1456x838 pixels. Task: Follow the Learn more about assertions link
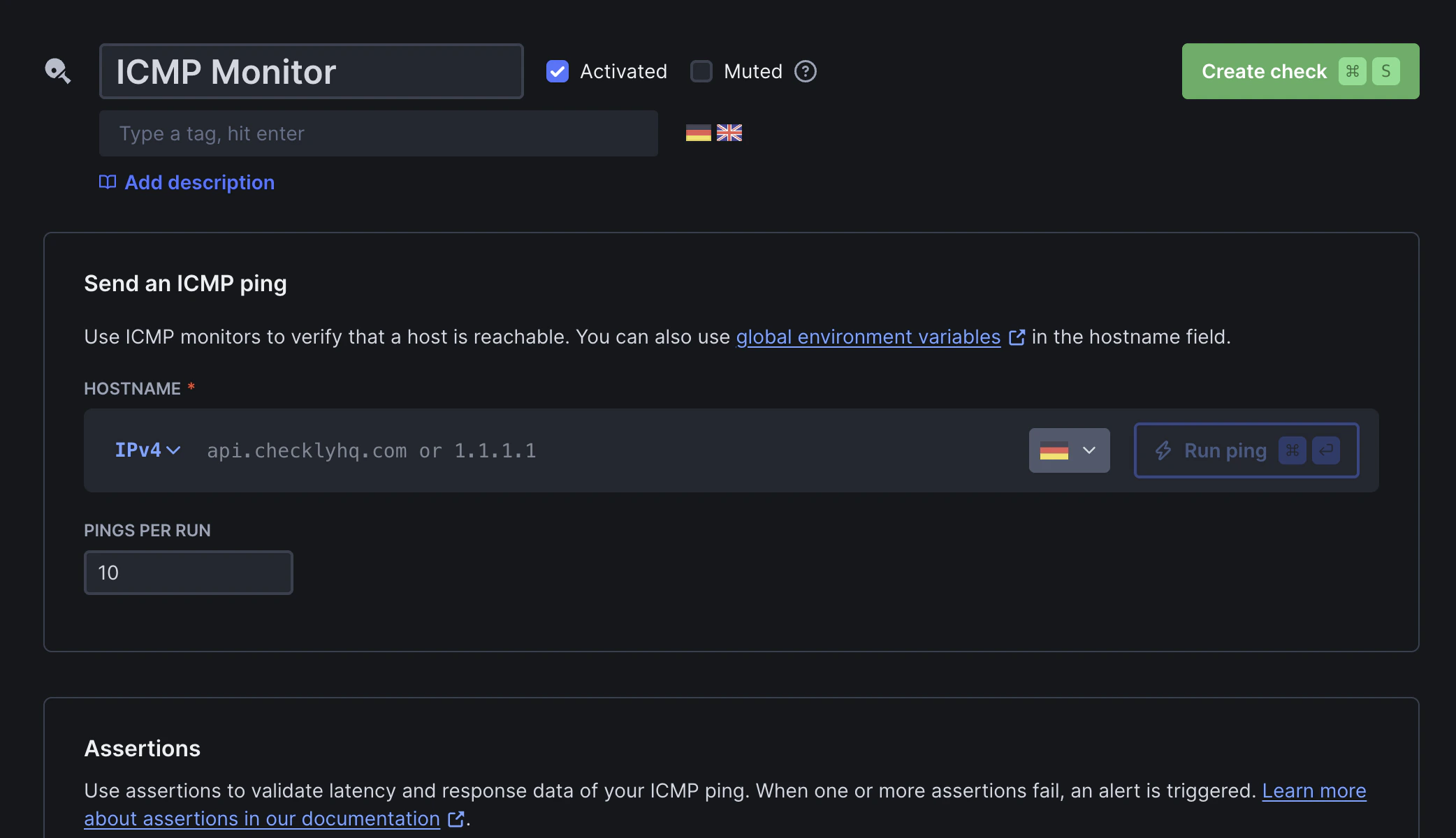click(1313, 791)
